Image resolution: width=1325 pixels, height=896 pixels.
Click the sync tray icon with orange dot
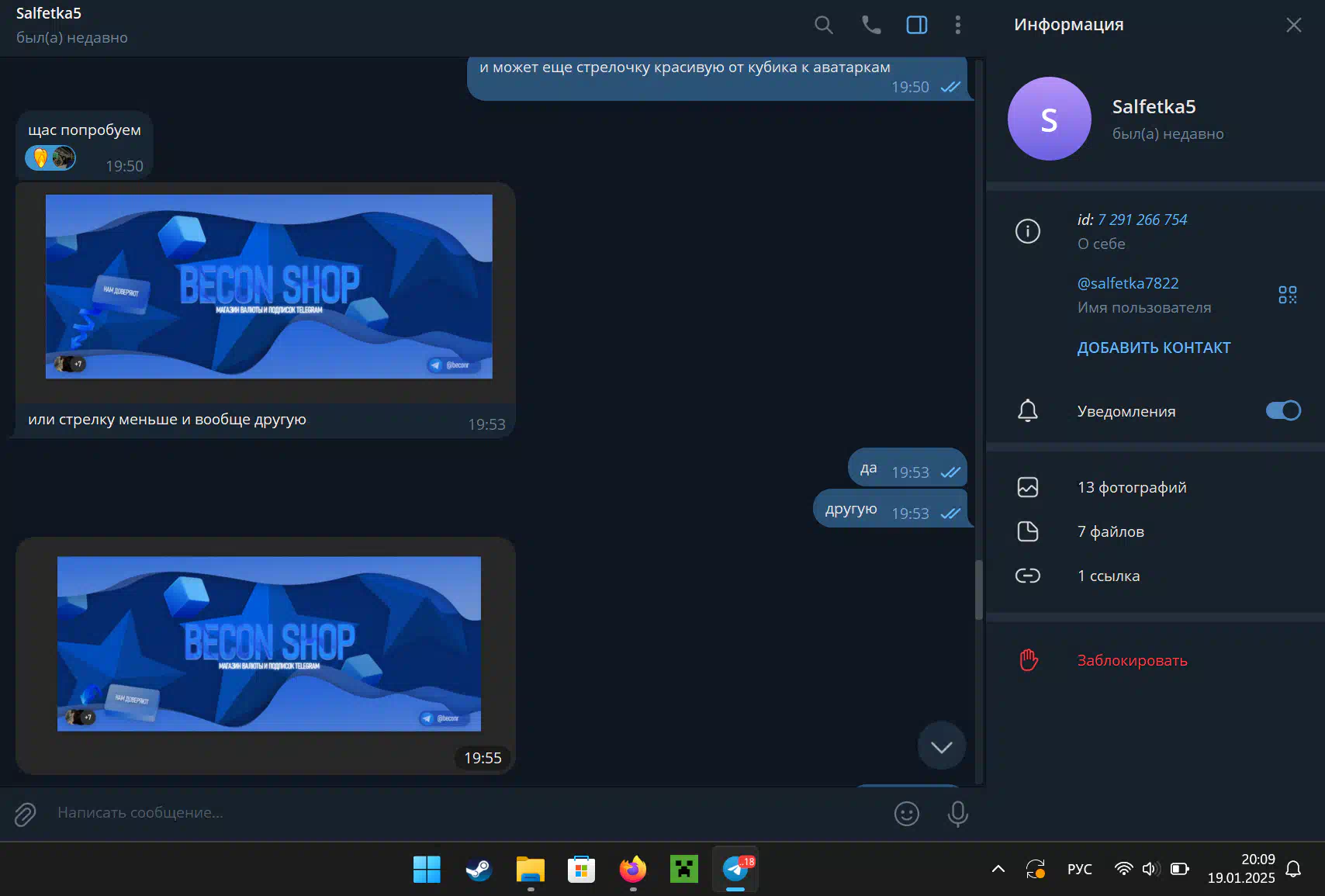pyautogui.click(x=1036, y=869)
